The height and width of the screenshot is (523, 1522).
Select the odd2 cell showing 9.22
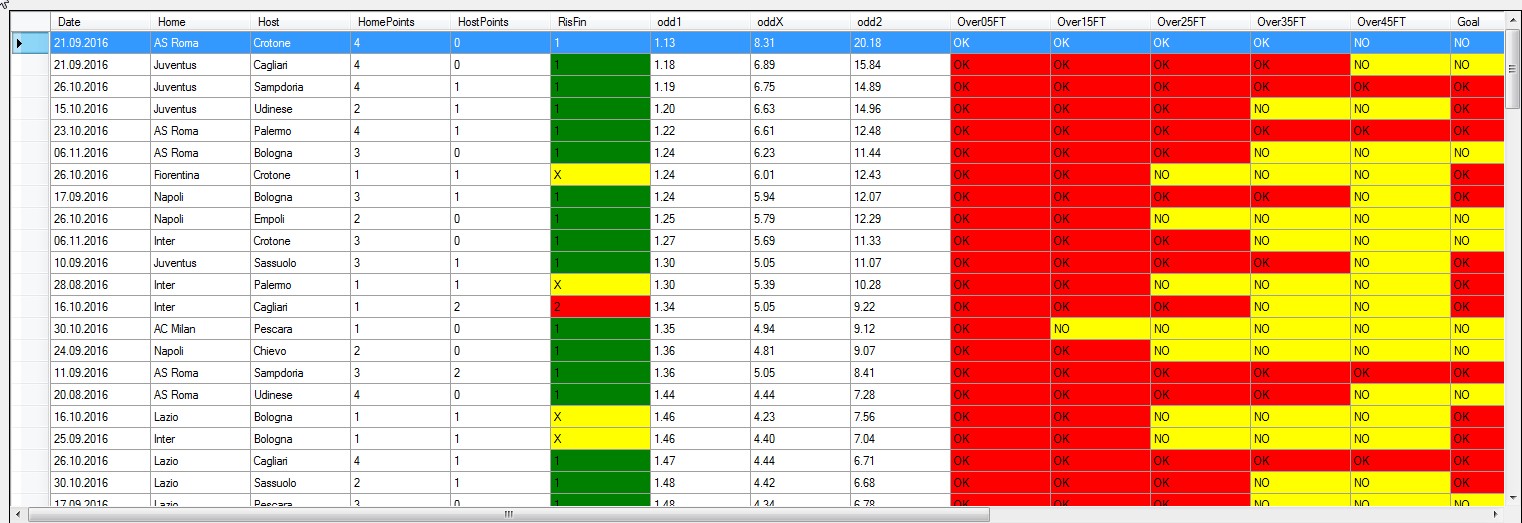900,307
